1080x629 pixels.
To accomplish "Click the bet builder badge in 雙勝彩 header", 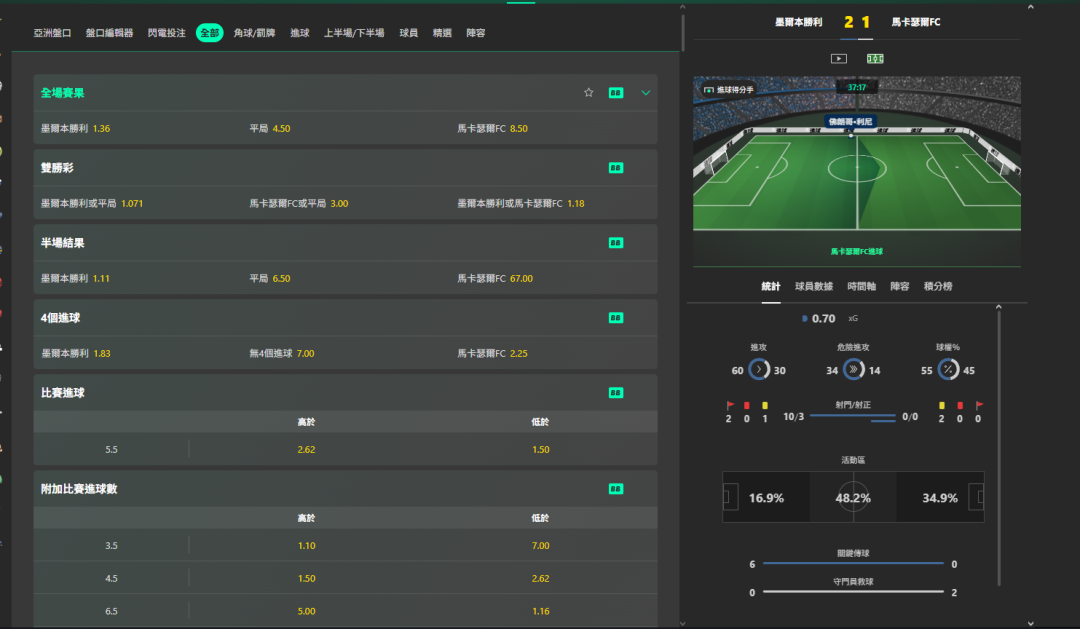I will coord(616,168).
